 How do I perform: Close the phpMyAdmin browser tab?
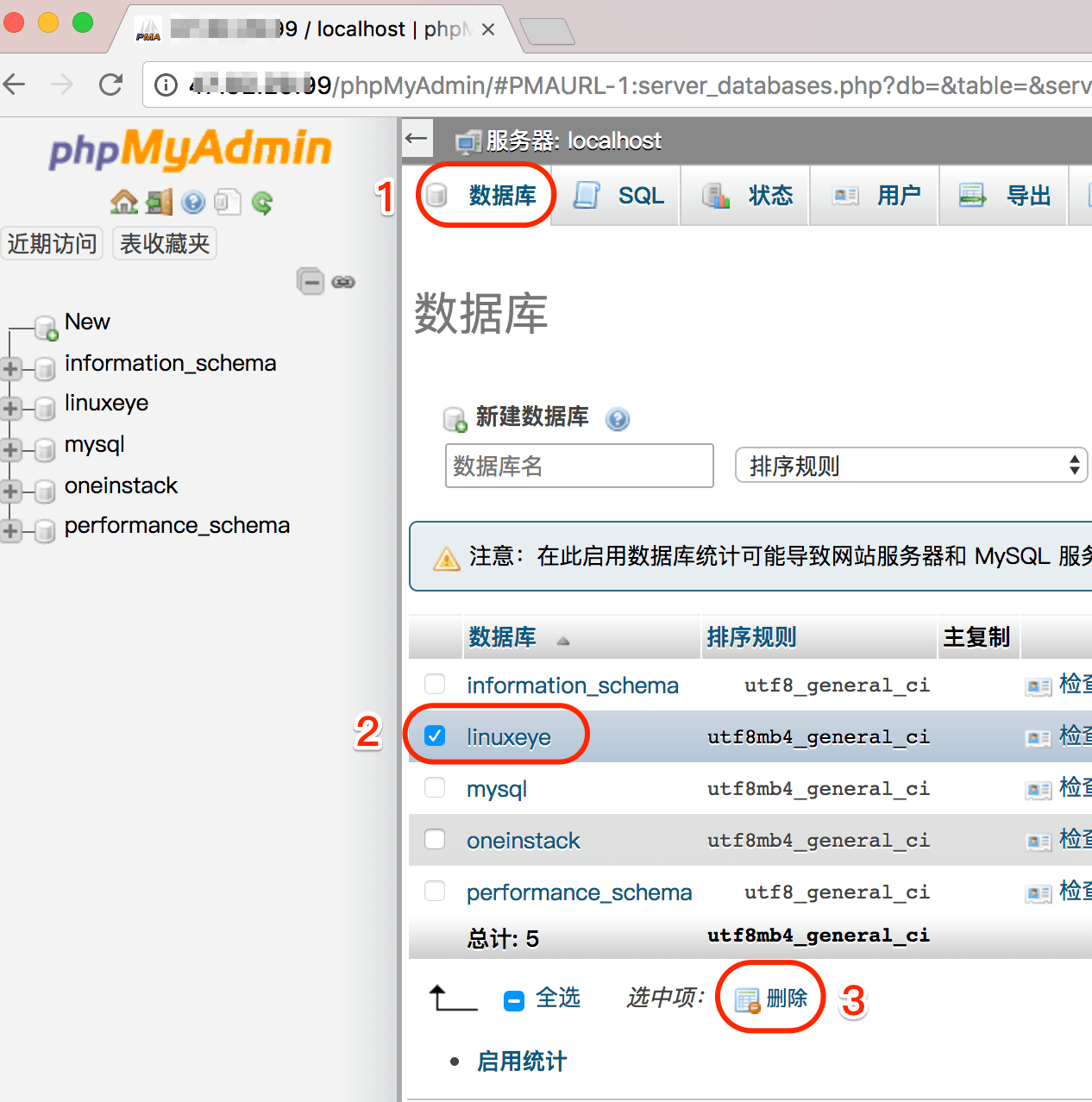coord(488,29)
